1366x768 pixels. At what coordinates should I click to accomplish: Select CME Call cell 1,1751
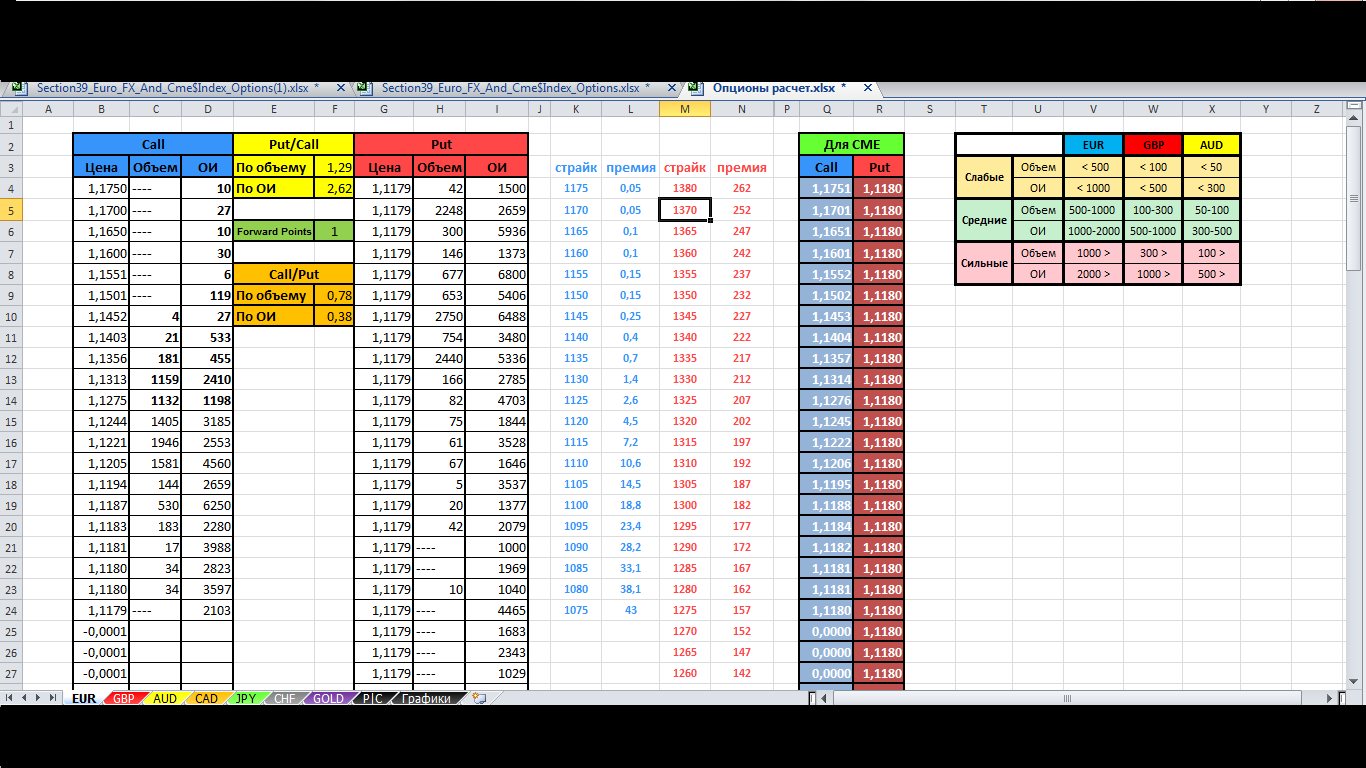click(827, 189)
